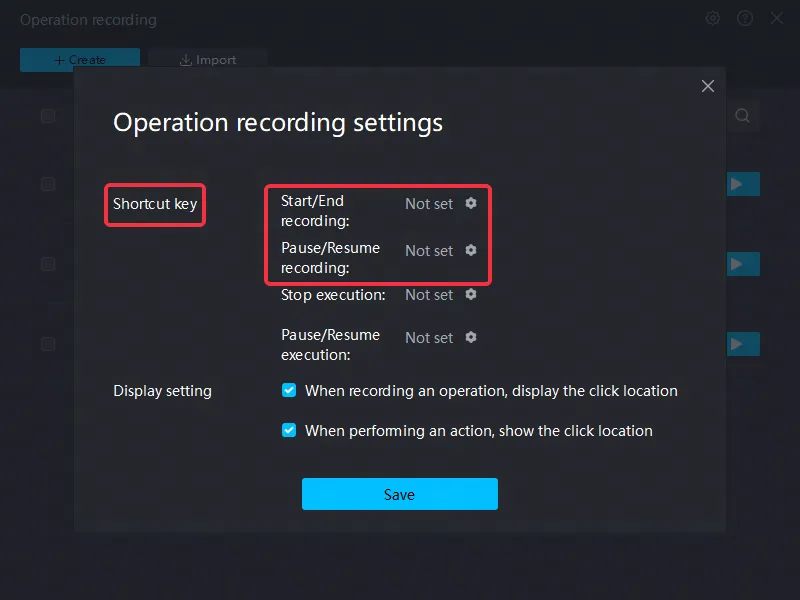Configure Pause/Resume execution shortcut gear
The height and width of the screenshot is (600, 800).
(471, 337)
